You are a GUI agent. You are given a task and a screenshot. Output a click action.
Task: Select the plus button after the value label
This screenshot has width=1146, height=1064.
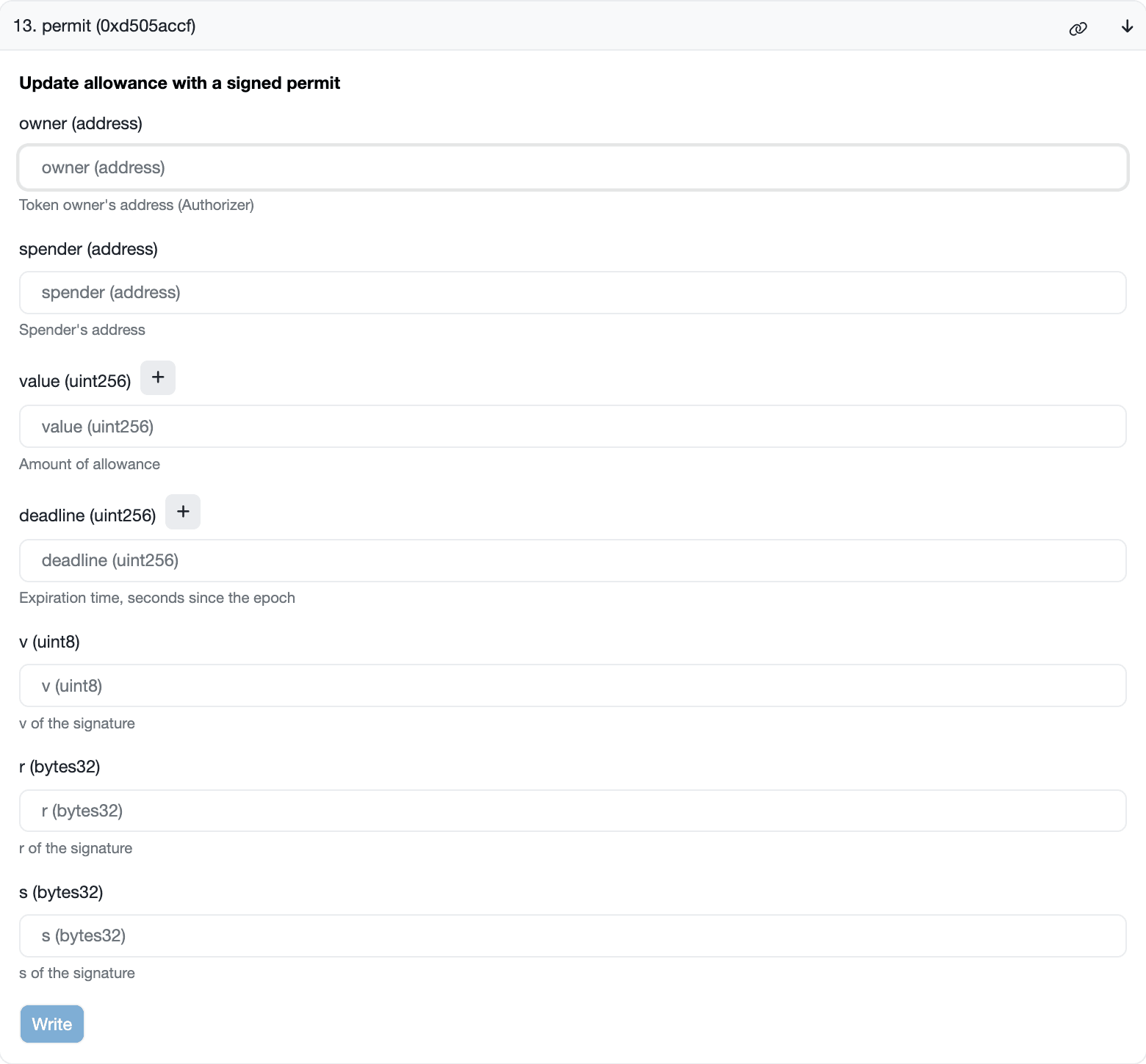coord(157,377)
